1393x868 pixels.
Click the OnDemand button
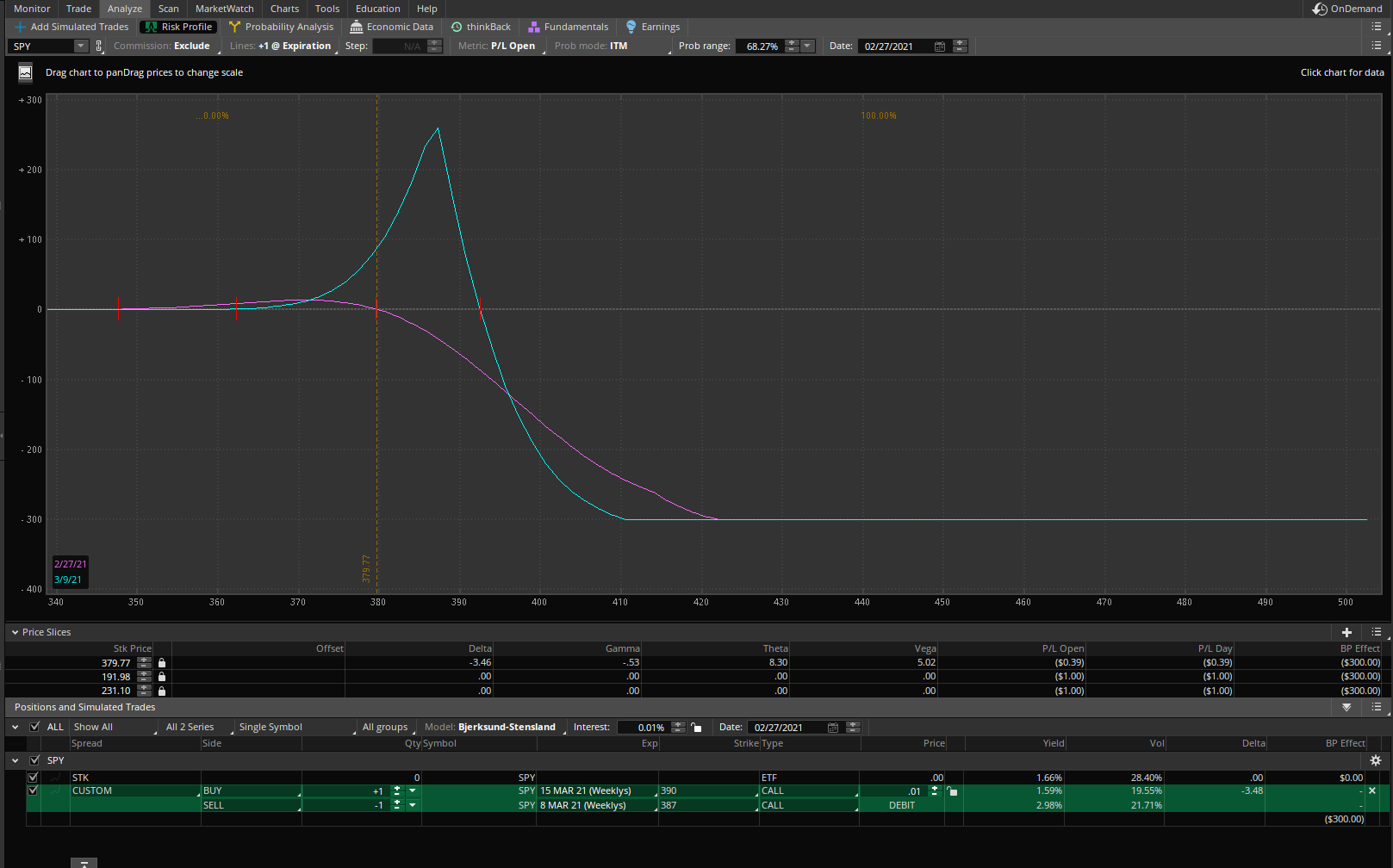[x=1347, y=9]
